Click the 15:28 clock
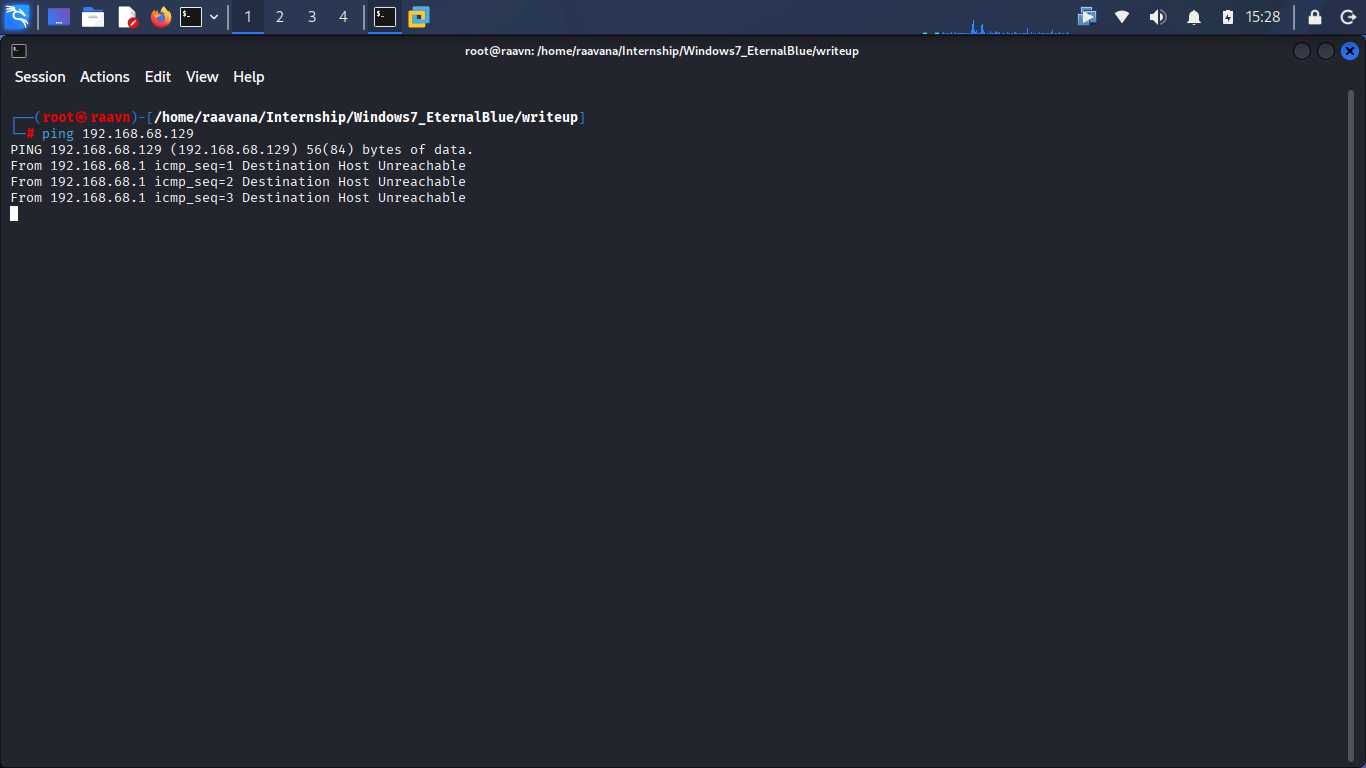The width and height of the screenshot is (1366, 768). (1263, 17)
